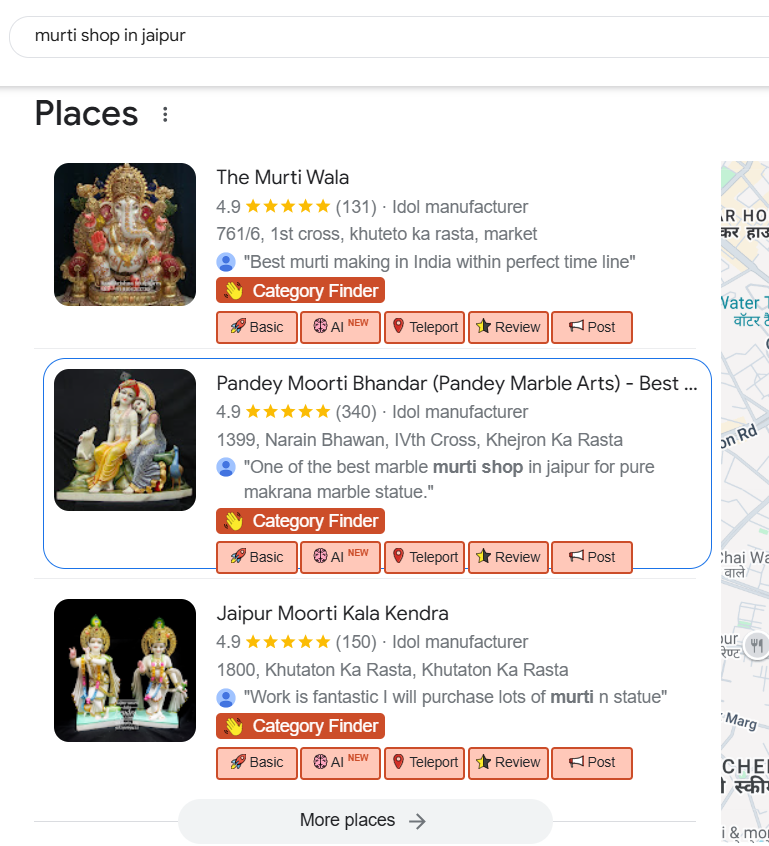Screen dimensions: 769x846
Task: Click Basic button under Jaipur Moorti Kala Kendra
Action: tap(257, 762)
